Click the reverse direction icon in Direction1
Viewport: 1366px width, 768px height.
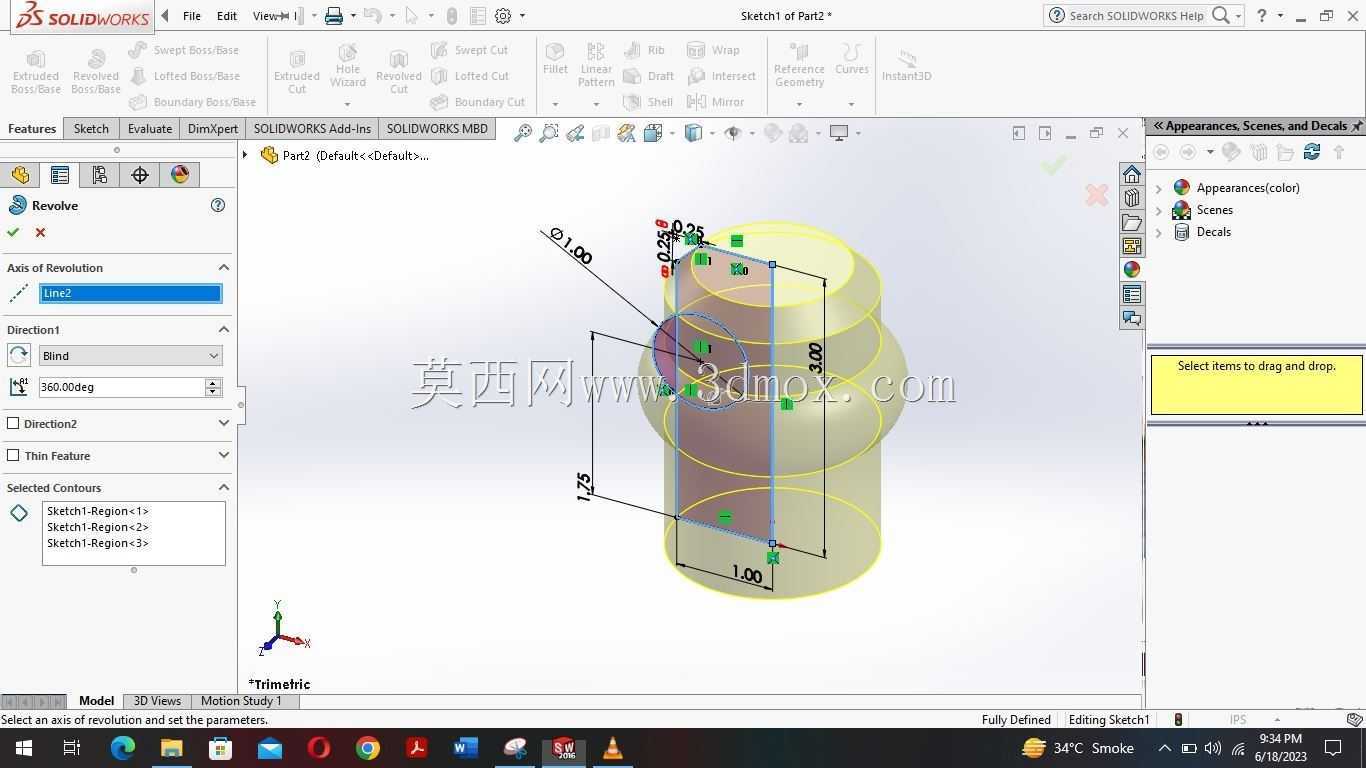click(x=18, y=355)
